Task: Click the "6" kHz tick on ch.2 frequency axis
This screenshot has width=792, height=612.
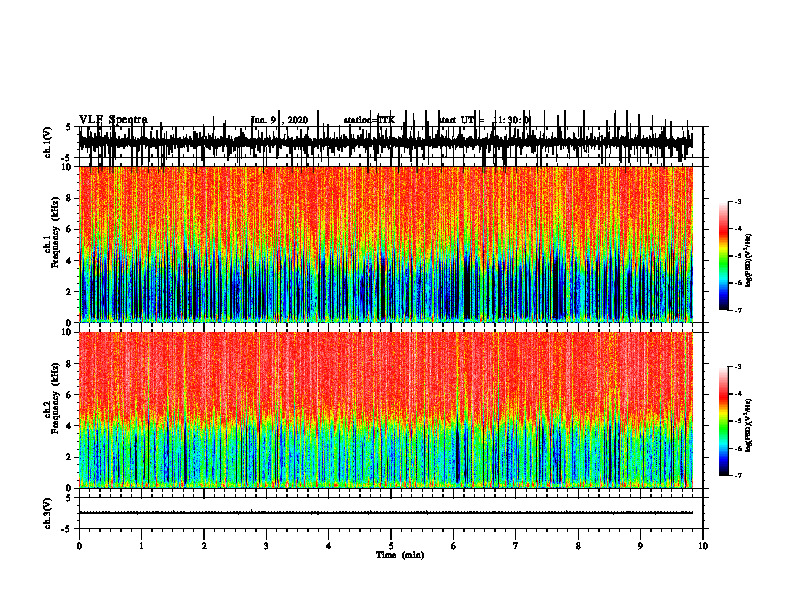Action: pyautogui.click(x=70, y=395)
